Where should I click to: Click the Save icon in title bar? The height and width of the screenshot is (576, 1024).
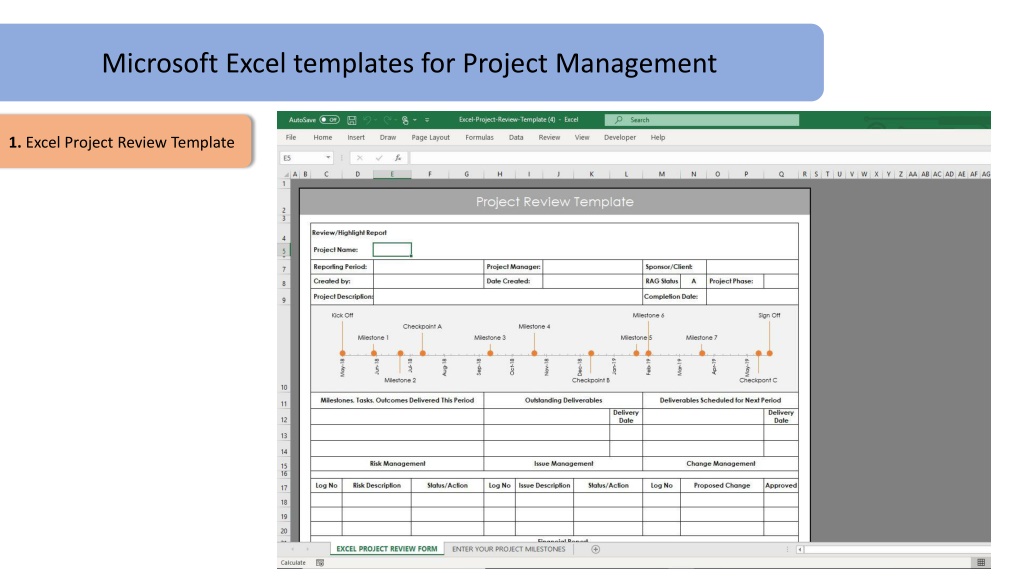tap(351, 120)
